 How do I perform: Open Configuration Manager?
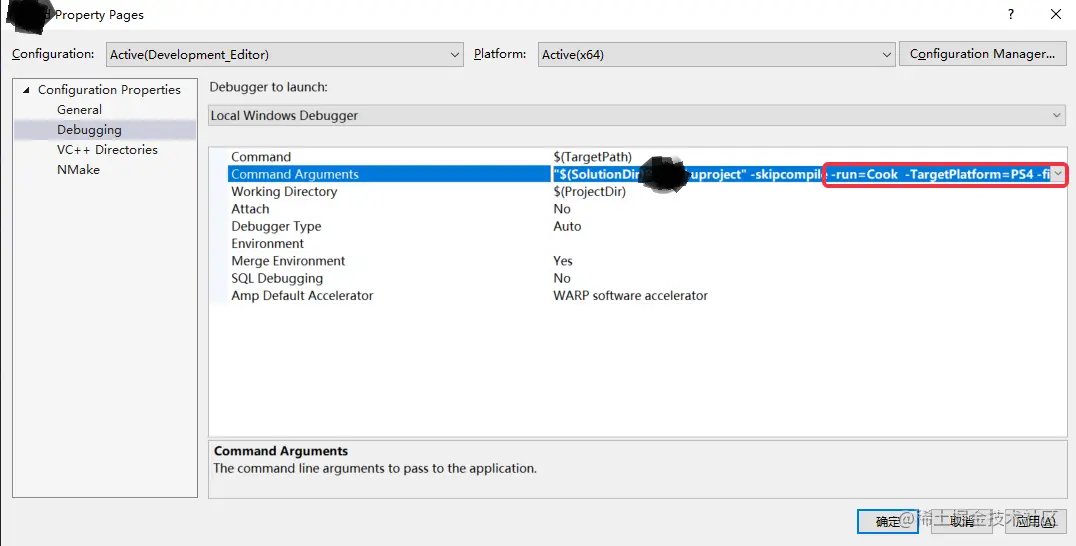click(x=982, y=54)
